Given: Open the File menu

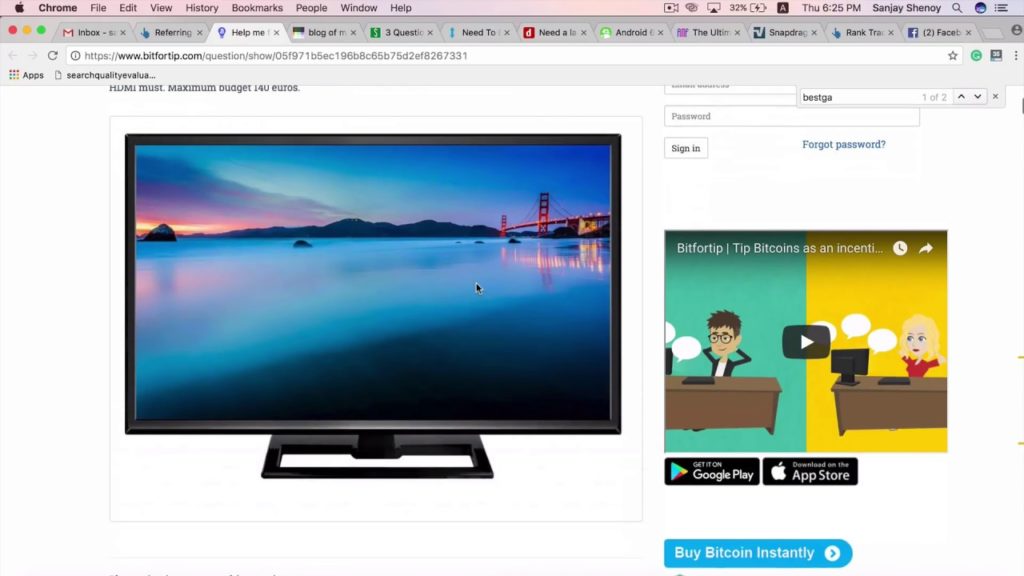Looking at the screenshot, I should point(98,8).
